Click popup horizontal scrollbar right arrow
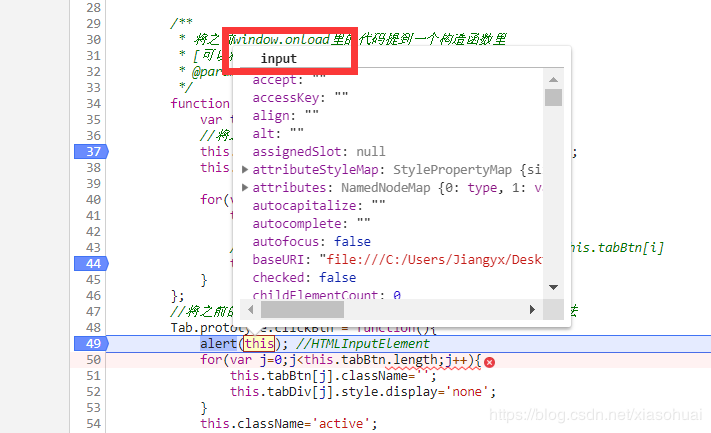 pyautogui.click(x=532, y=310)
